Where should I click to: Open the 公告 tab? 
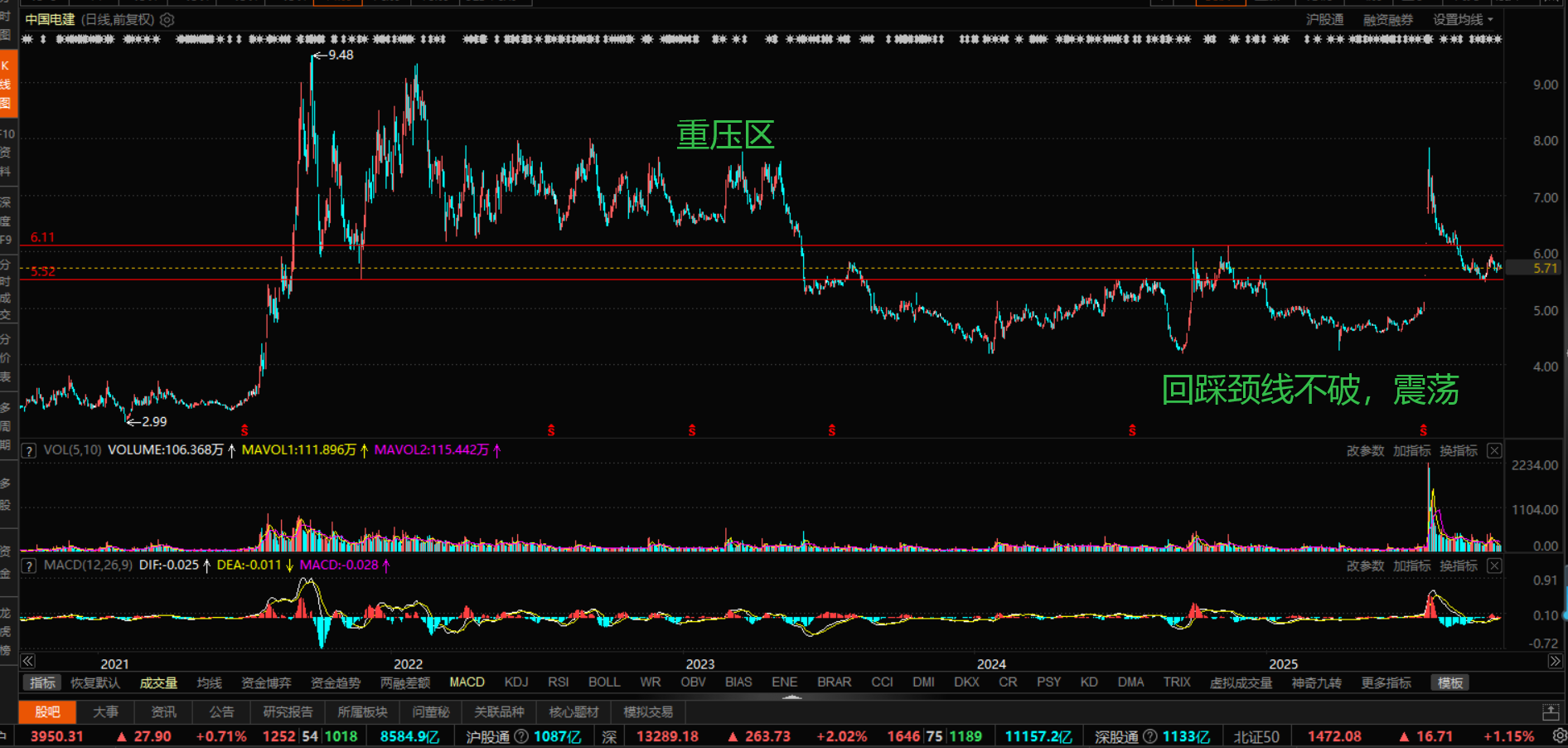[x=221, y=712]
